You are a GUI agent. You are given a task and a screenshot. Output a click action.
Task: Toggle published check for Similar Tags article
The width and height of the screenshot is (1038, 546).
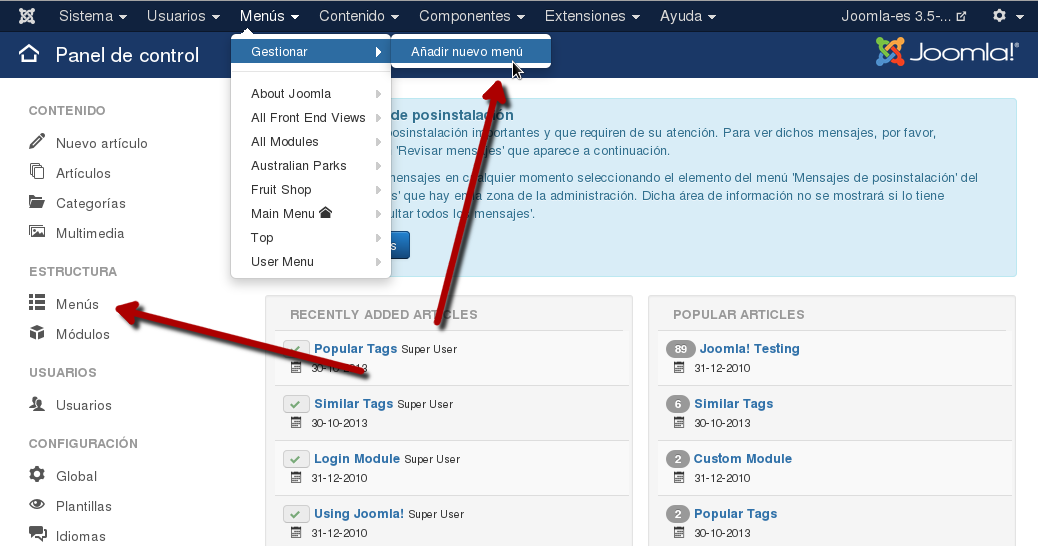pyautogui.click(x=296, y=404)
